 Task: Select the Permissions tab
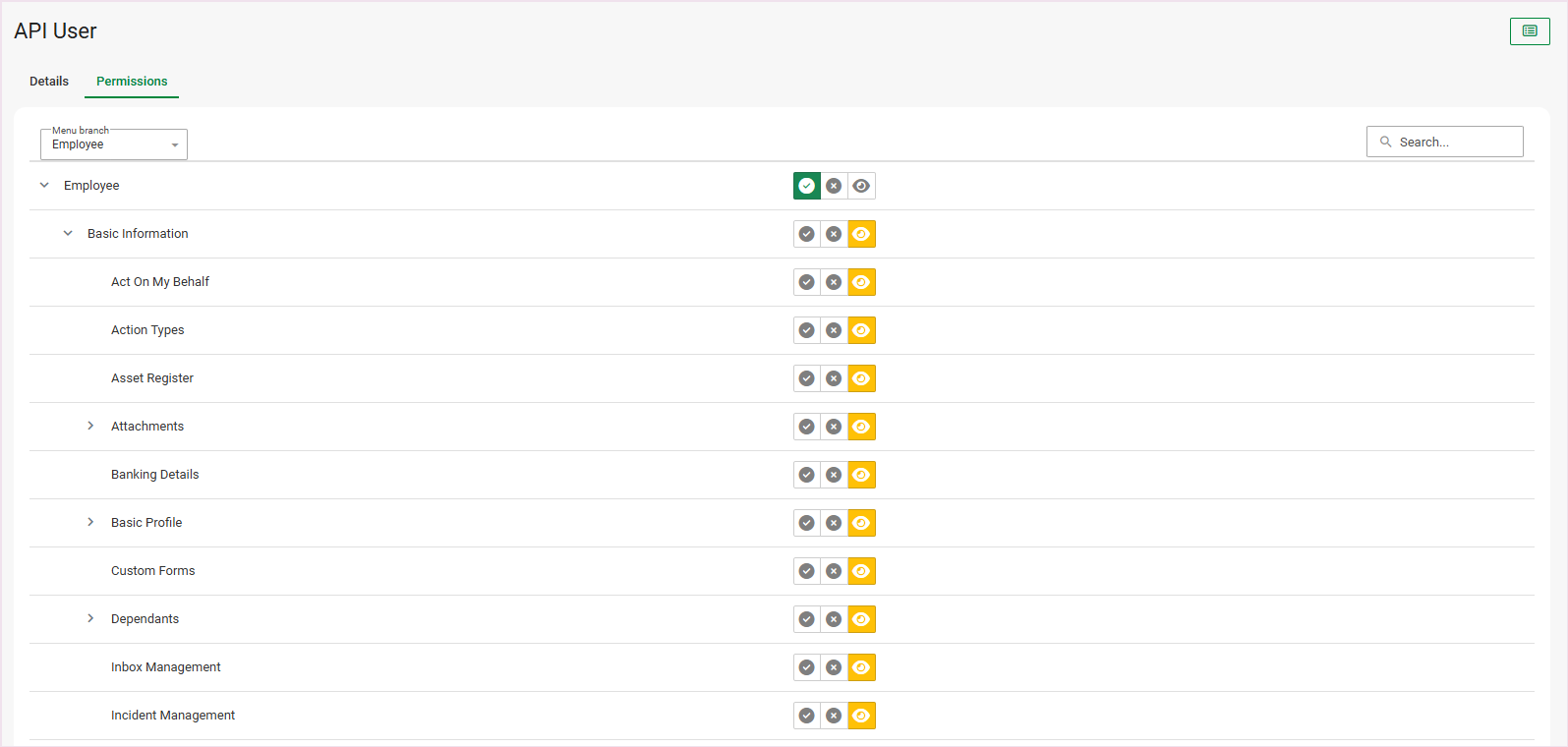tap(132, 82)
